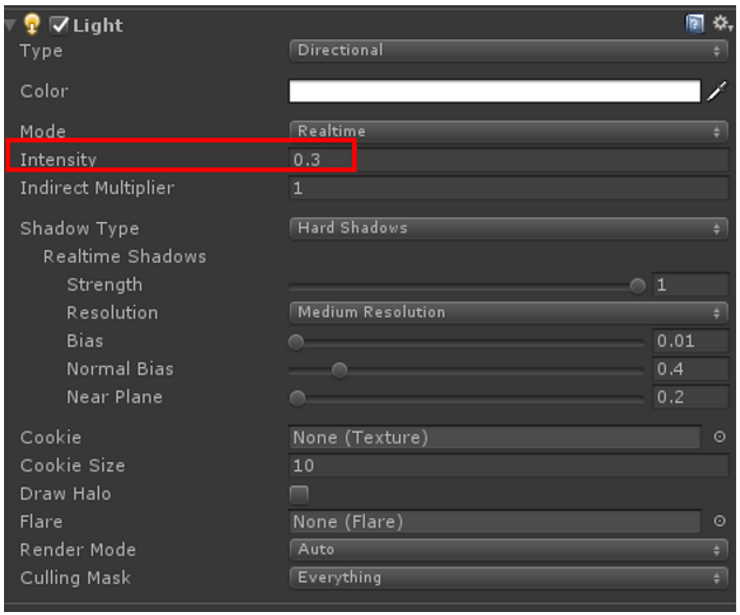Disable the Light component enable checkbox
The image size is (740, 615).
[x=60, y=25]
